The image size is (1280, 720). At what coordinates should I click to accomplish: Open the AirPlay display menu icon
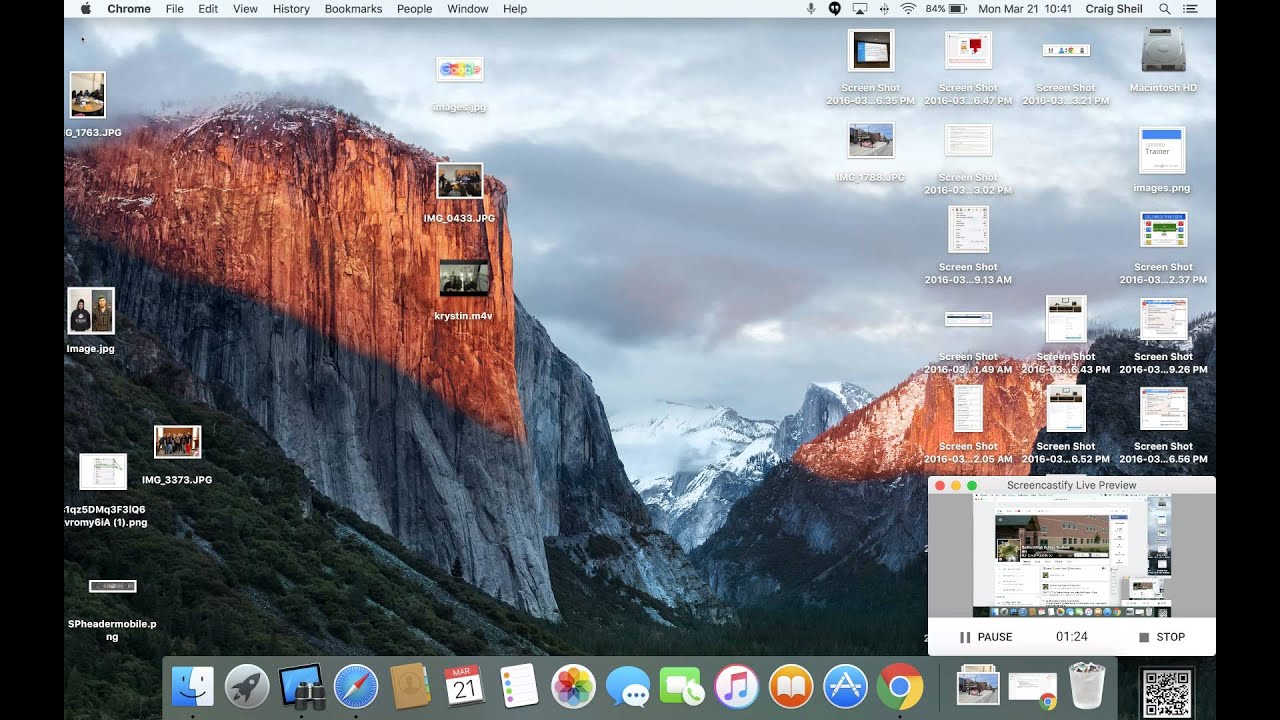pos(860,9)
